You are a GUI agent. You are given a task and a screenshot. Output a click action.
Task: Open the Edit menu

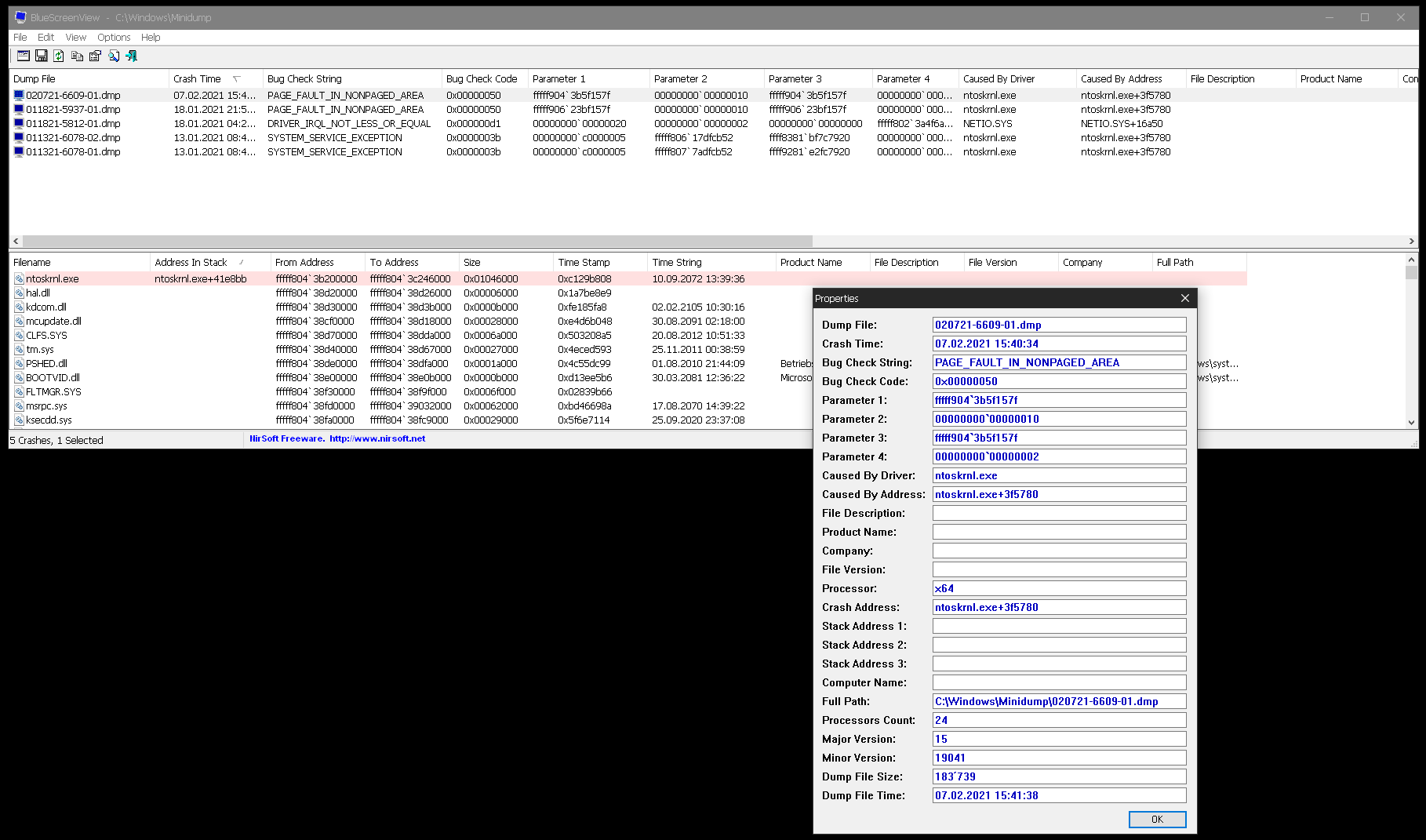(x=46, y=37)
